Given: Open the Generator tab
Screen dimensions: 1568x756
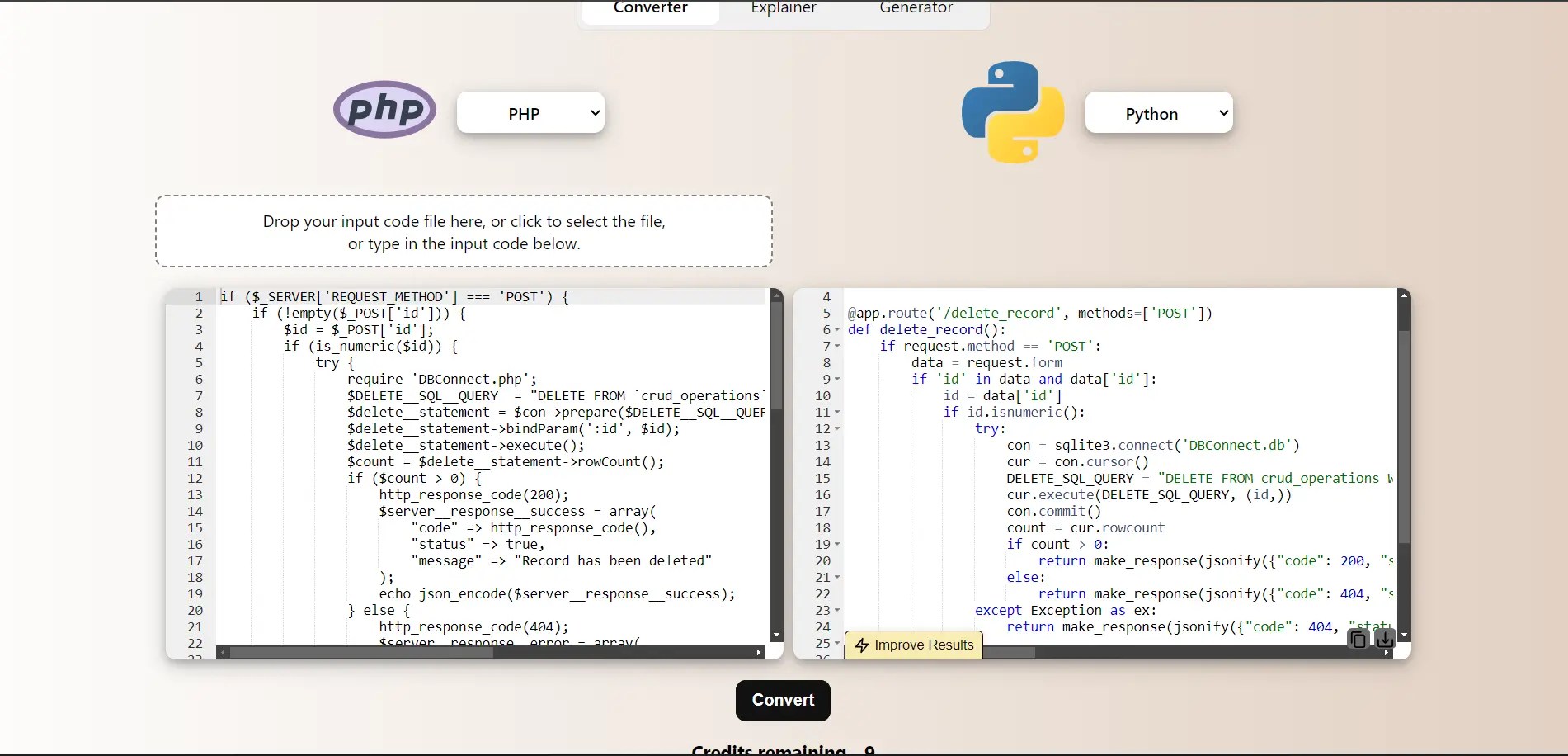Looking at the screenshot, I should click(916, 8).
